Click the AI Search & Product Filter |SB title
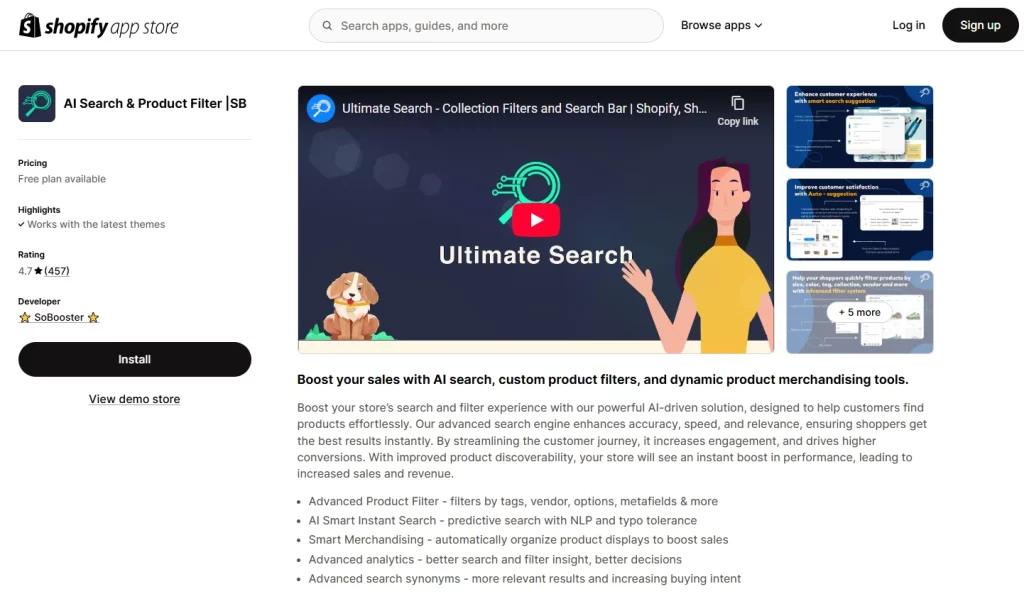Image resolution: width=1024 pixels, height=606 pixels. (155, 103)
